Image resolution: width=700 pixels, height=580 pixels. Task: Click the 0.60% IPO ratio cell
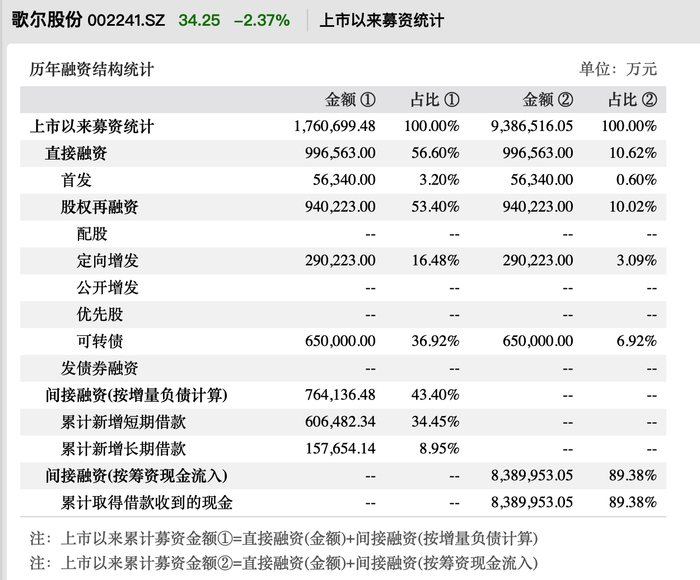pos(637,179)
